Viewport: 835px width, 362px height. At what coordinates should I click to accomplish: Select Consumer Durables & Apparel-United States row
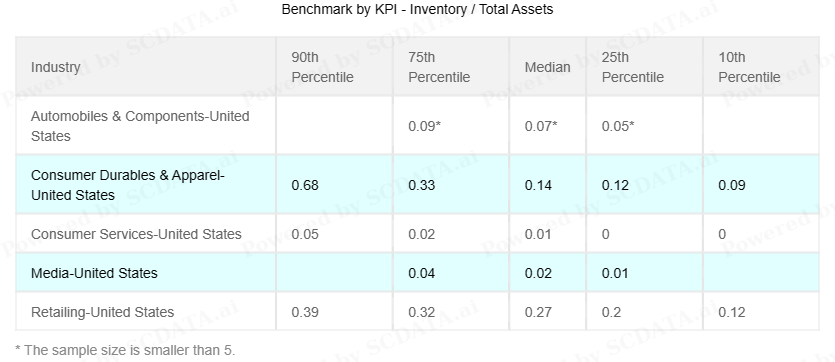tap(418, 185)
